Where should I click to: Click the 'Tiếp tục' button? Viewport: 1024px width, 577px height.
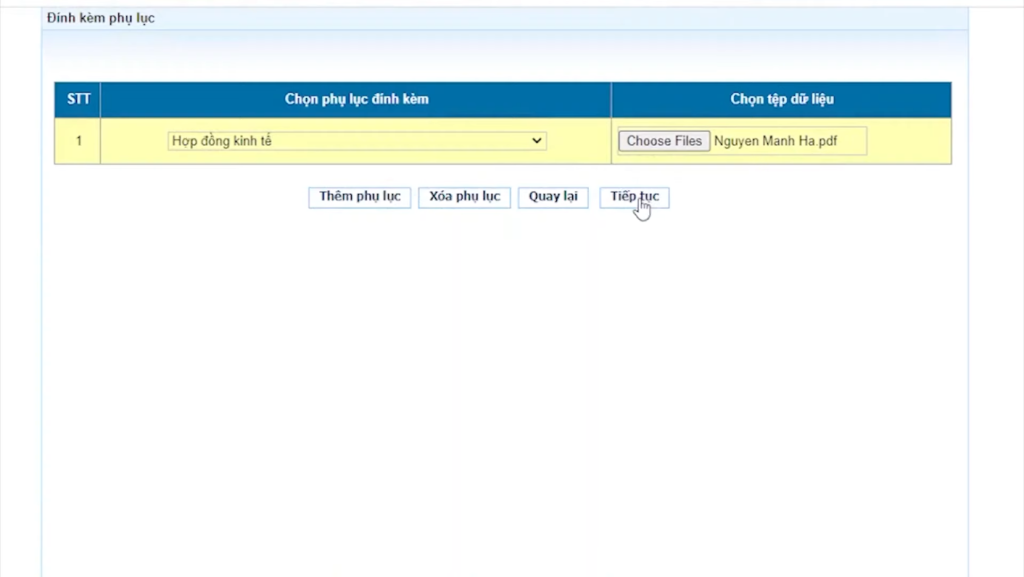634,197
